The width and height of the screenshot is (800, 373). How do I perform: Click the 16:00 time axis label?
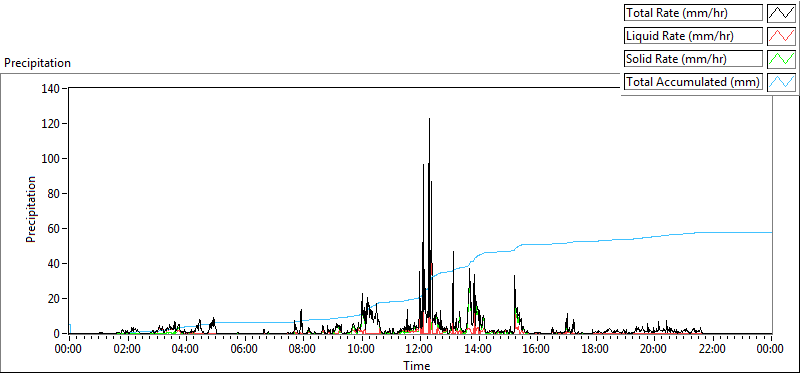click(537, 350)
